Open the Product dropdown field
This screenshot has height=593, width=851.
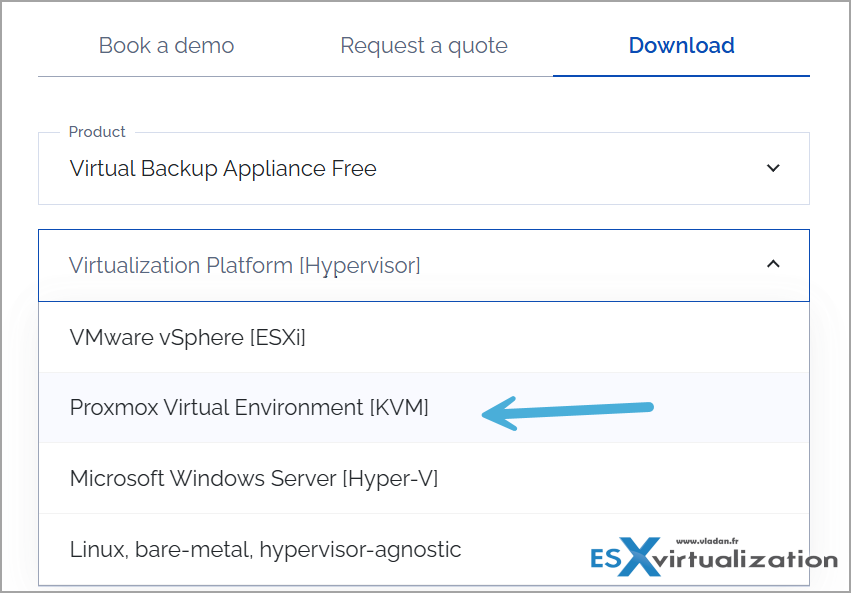point(423,168)
